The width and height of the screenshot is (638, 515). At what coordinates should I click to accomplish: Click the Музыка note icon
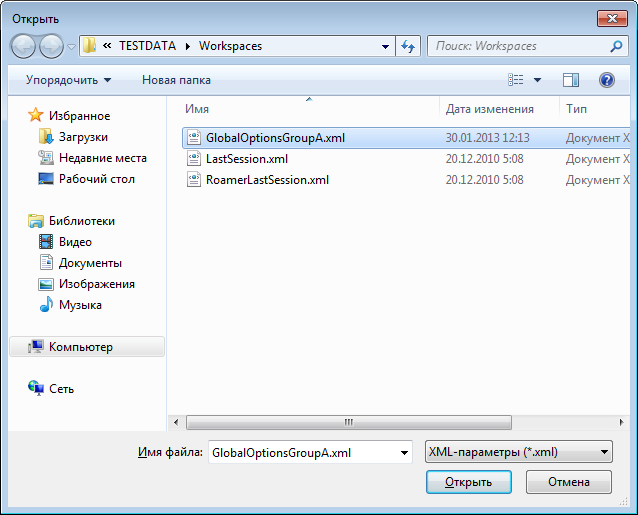coord(46,304)
